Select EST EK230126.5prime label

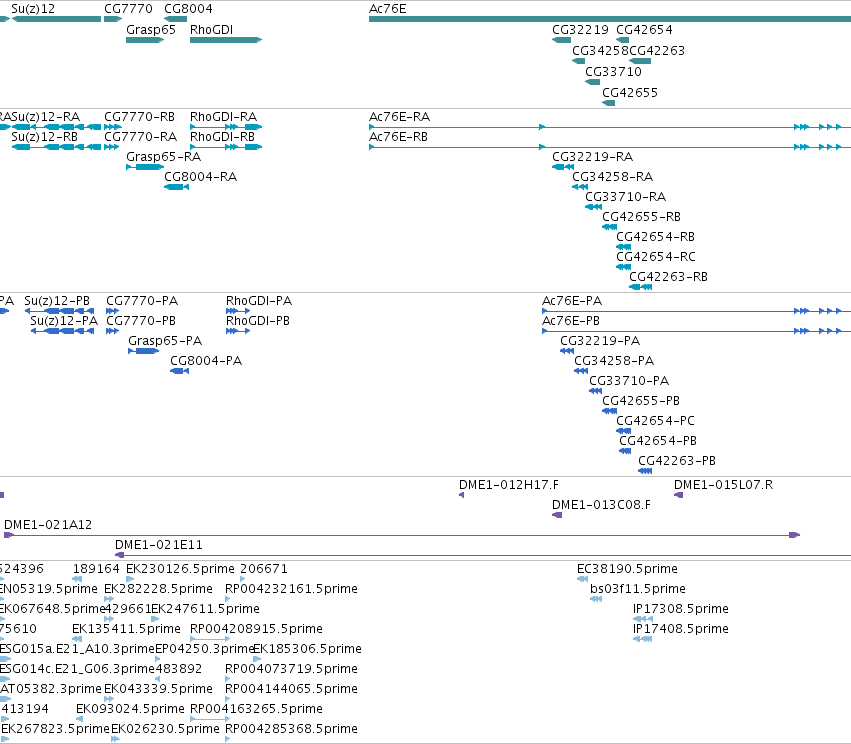pyautogui.click(x=180, y=569)
